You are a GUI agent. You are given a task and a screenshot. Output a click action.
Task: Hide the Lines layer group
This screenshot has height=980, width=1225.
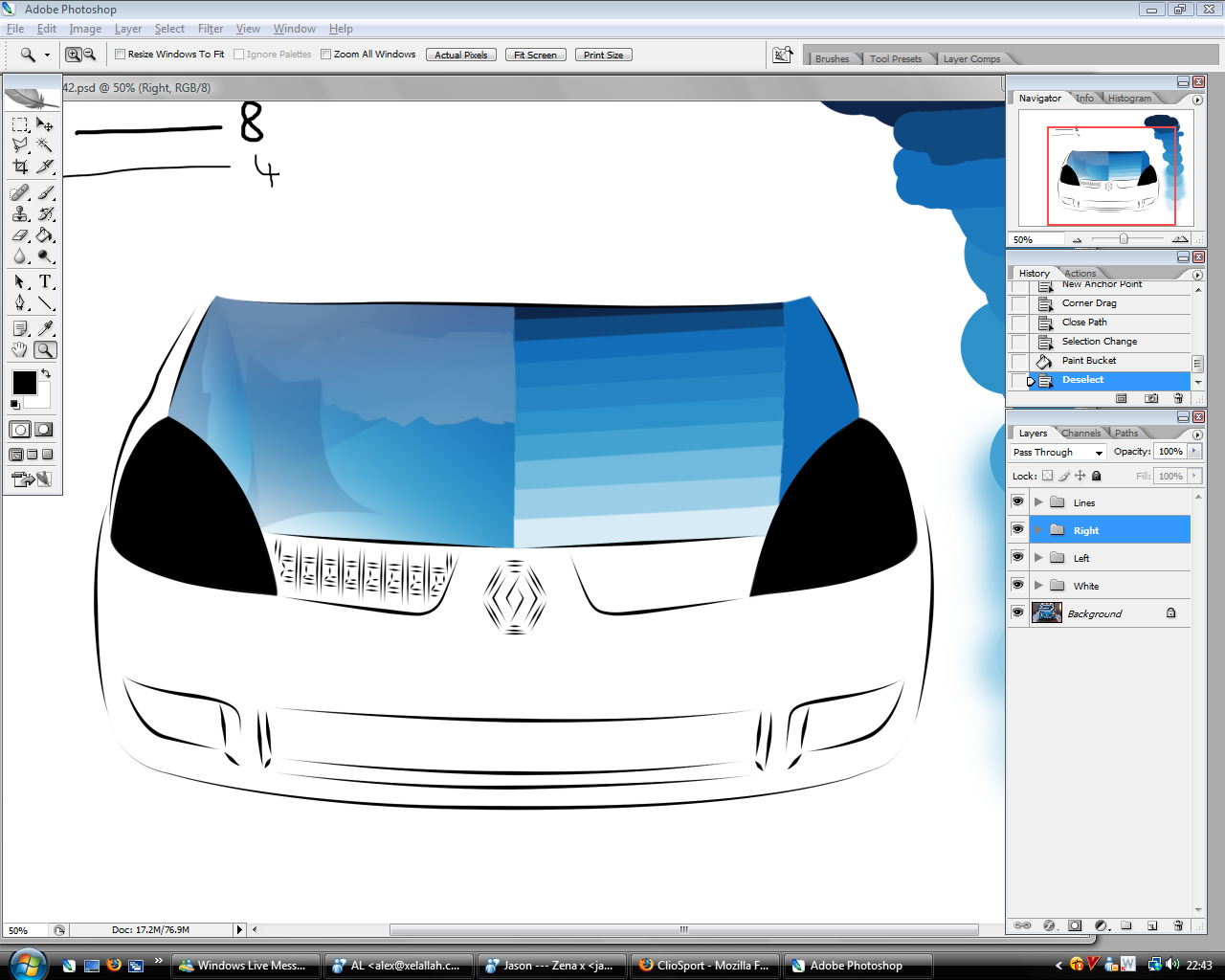[x=1017, y=501]
